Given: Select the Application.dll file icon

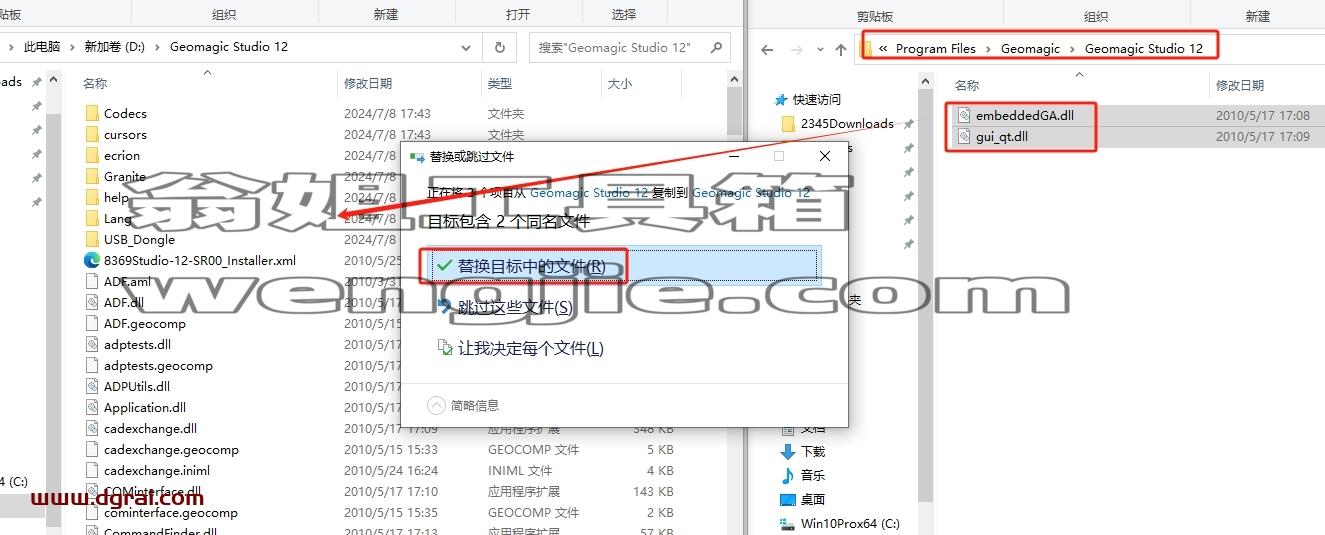Looking at the screenshot, I should point(92,407).
